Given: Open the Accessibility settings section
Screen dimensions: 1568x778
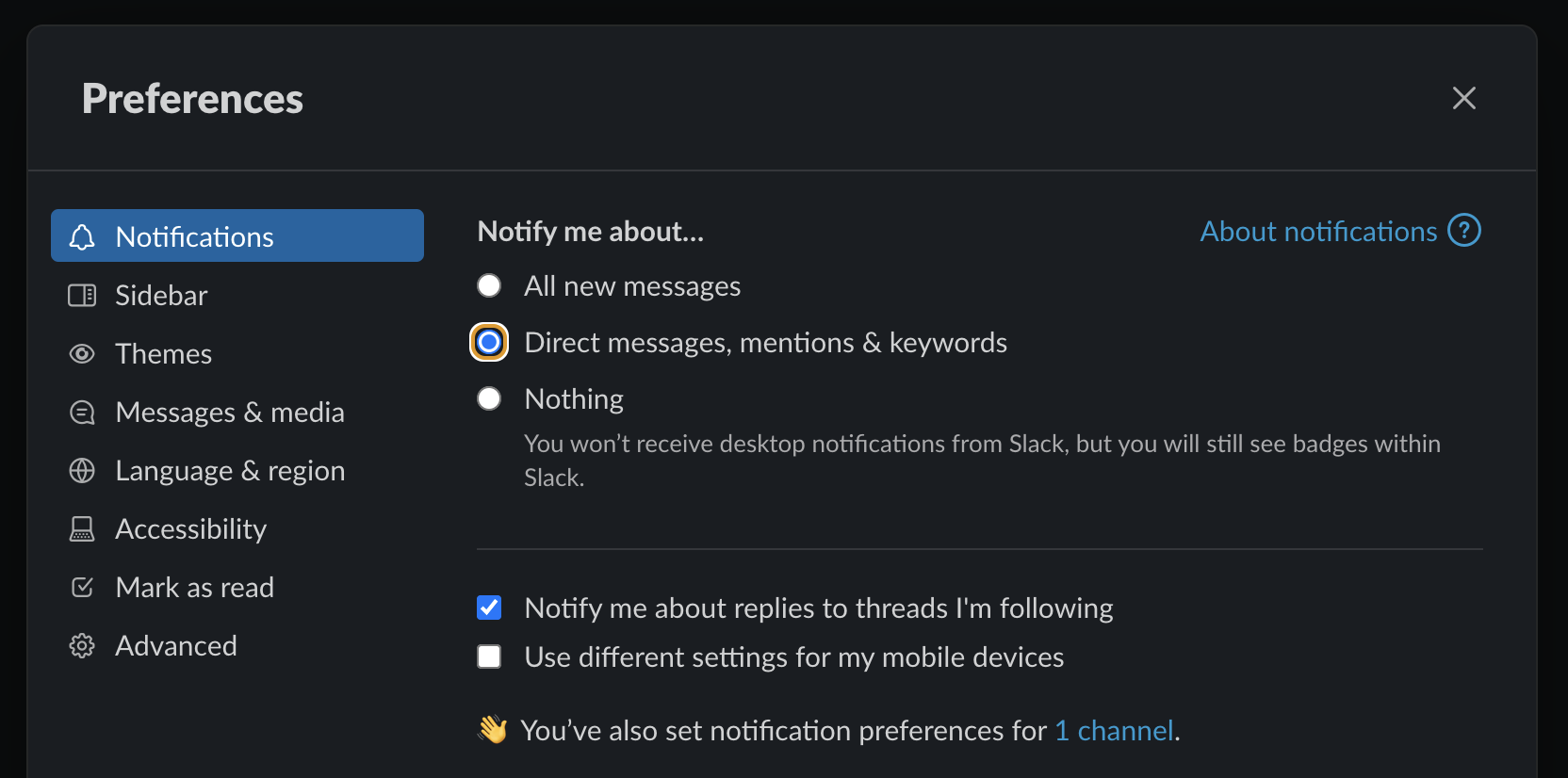Looking at the screenshot, I should coord(237,529).
